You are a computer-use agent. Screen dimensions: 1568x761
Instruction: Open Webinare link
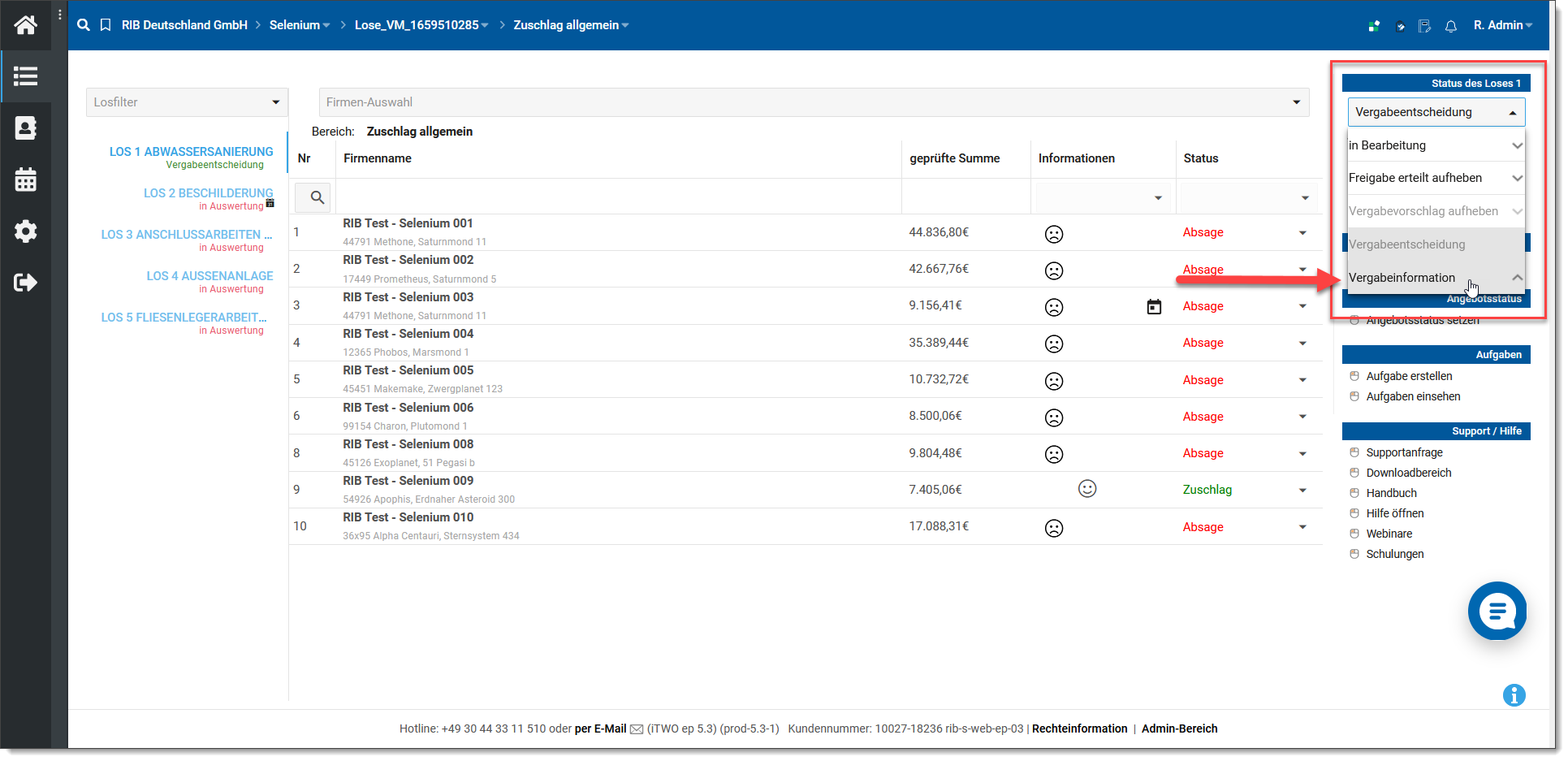tap(1389, 534)
